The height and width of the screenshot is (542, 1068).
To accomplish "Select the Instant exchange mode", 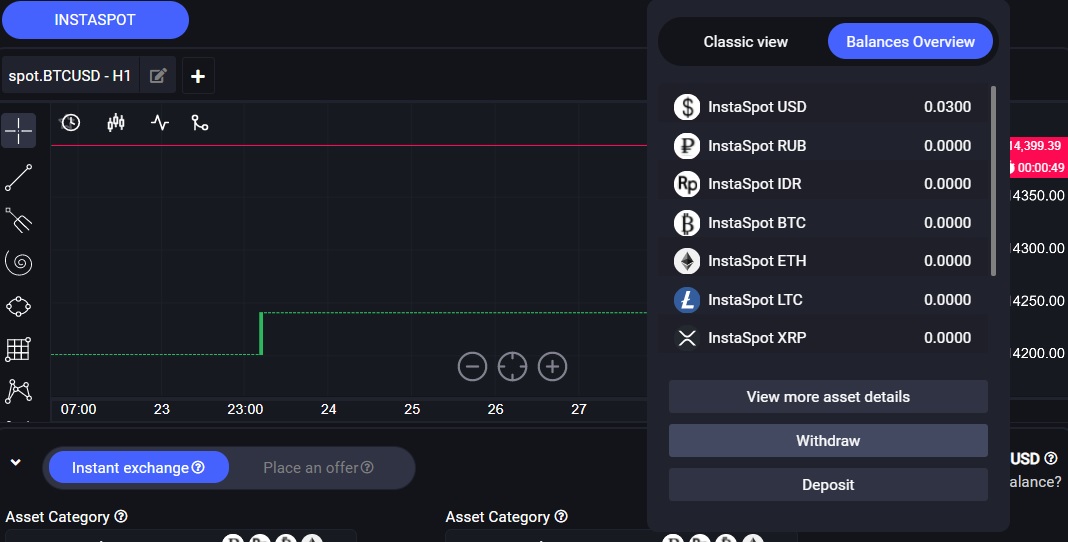I will tap(138, 467).
